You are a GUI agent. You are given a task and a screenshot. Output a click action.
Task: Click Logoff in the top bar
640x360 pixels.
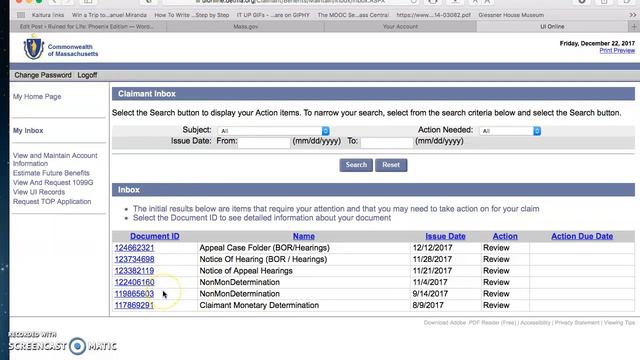[x=87, y=75]
